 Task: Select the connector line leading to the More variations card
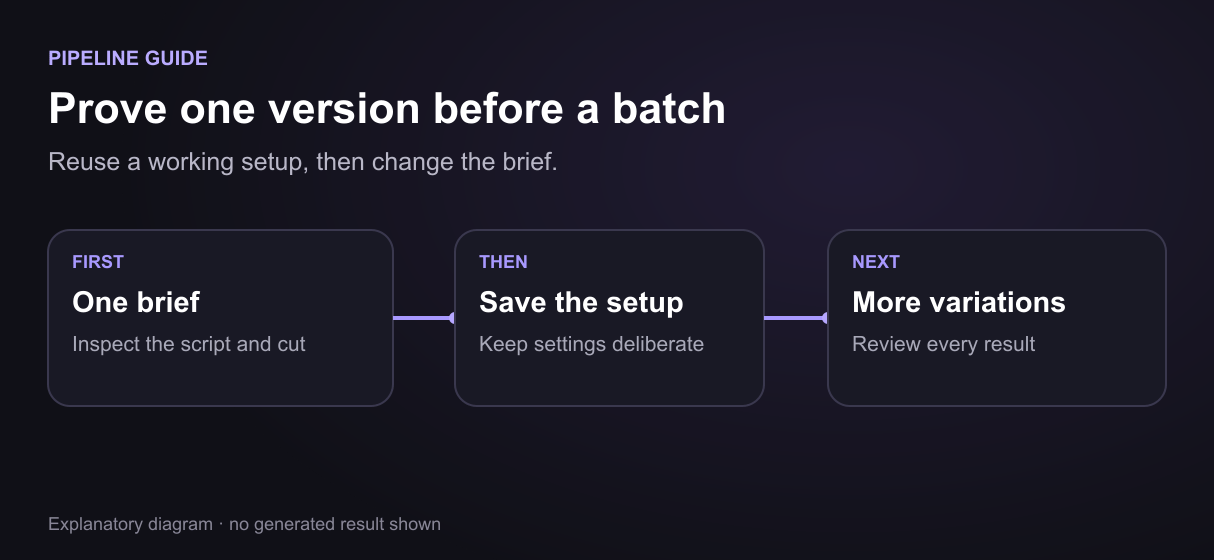pos(795,318)
